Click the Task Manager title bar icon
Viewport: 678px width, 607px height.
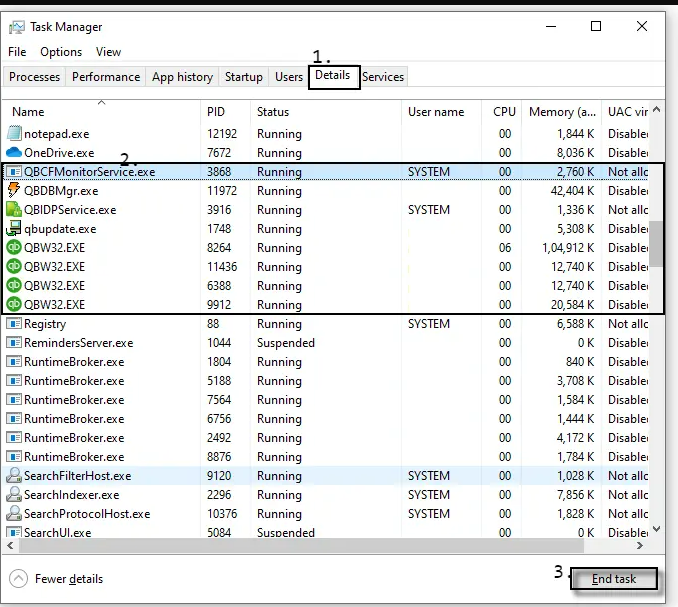click(17, 27)
